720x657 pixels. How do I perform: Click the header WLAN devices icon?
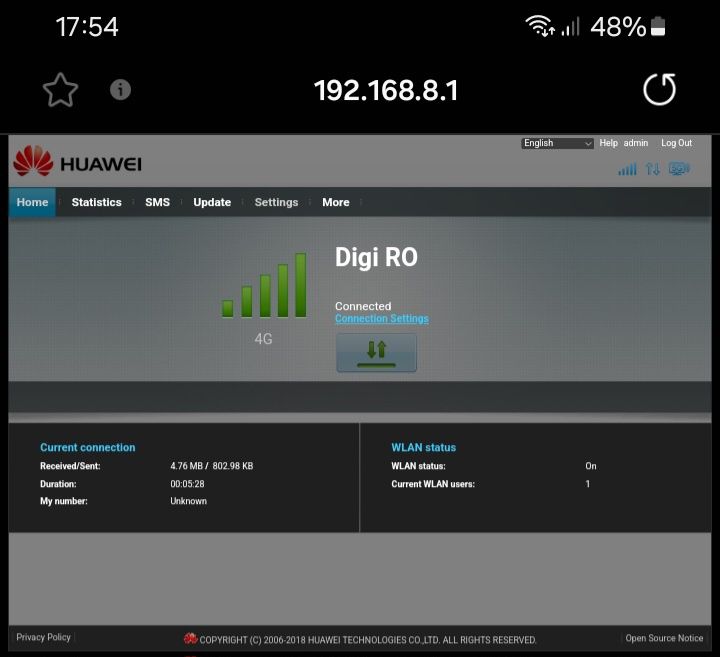(679, 169)
